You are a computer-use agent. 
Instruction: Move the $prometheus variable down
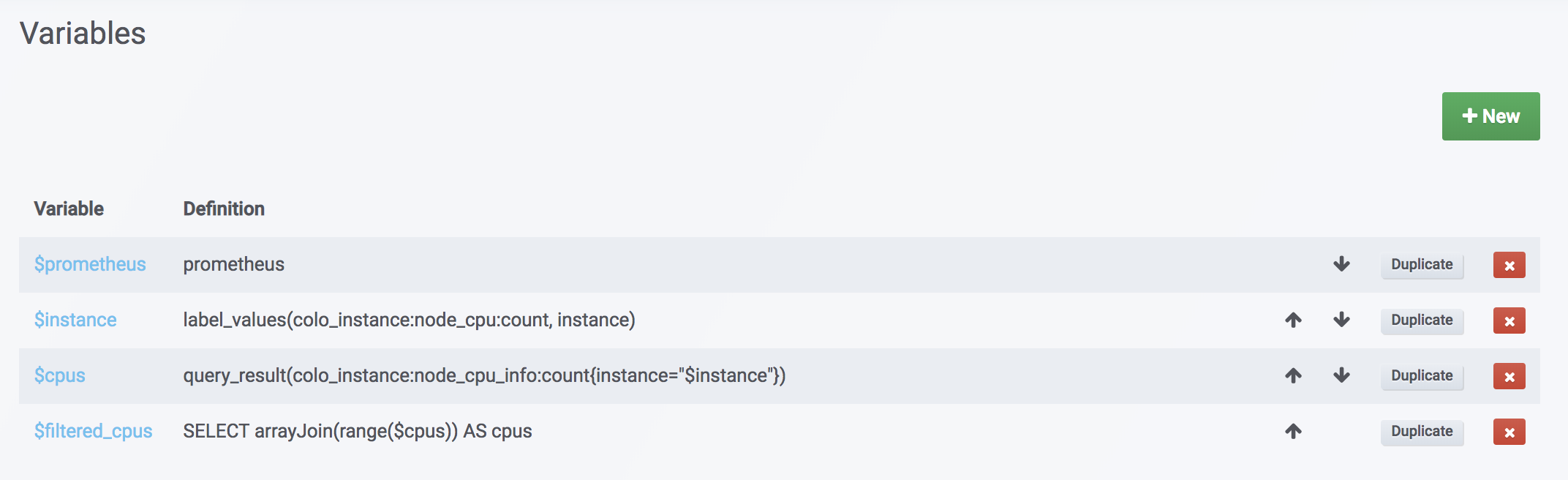1343,265
